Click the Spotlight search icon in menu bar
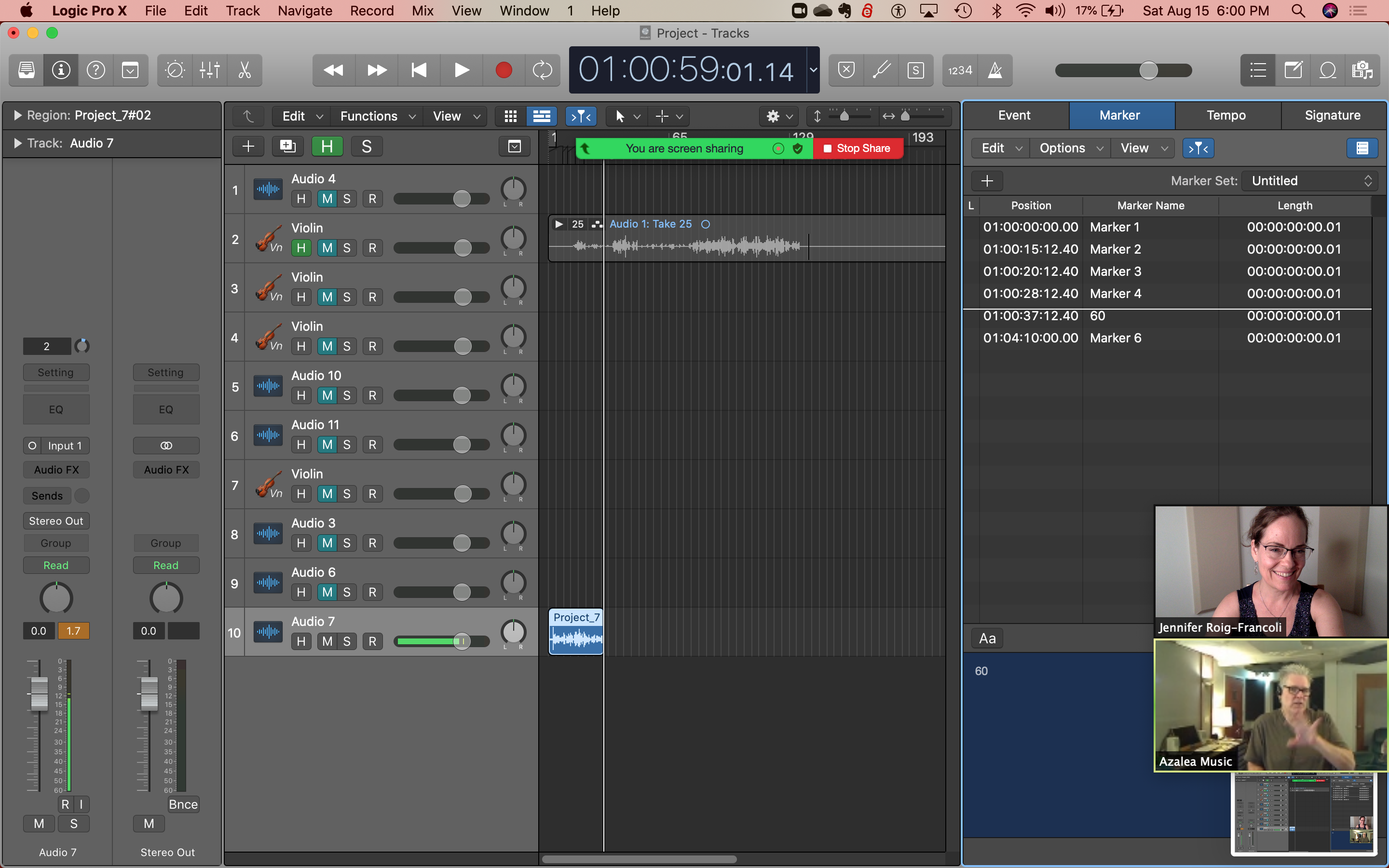The image size is (1389, 868). point(1298,10)
